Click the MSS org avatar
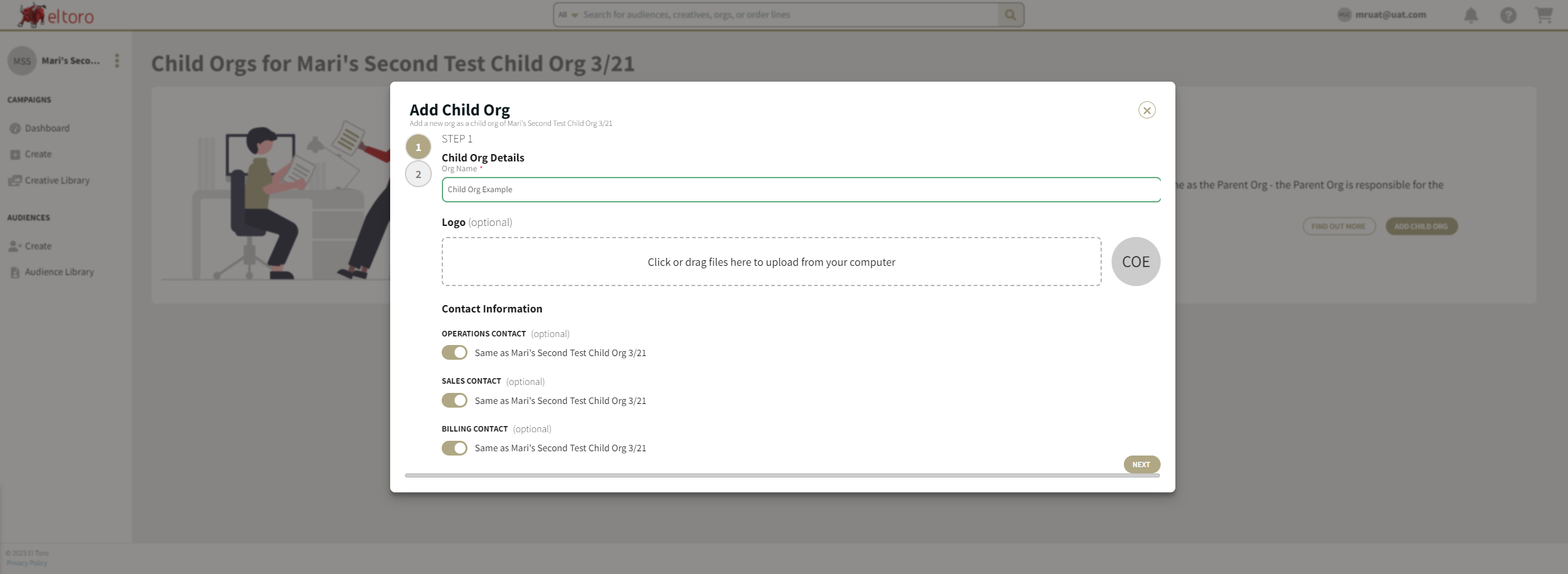Screen dimensions: 1568x574 (x=22, y=61)
